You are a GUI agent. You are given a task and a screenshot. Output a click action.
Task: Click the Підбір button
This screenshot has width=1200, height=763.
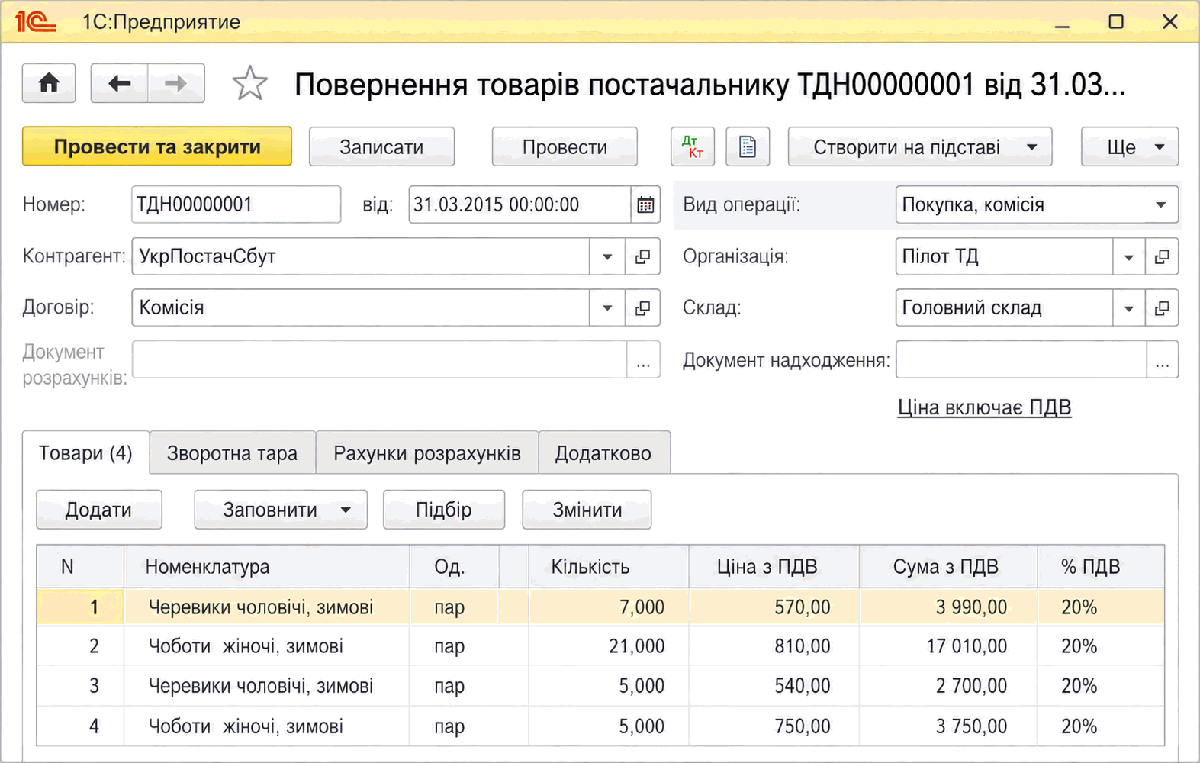pos(444,510)
